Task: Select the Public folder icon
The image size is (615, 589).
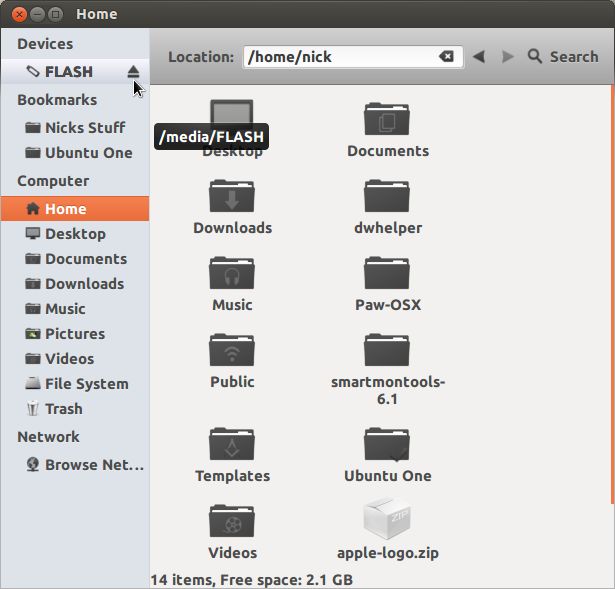Action: click(232, 349)
